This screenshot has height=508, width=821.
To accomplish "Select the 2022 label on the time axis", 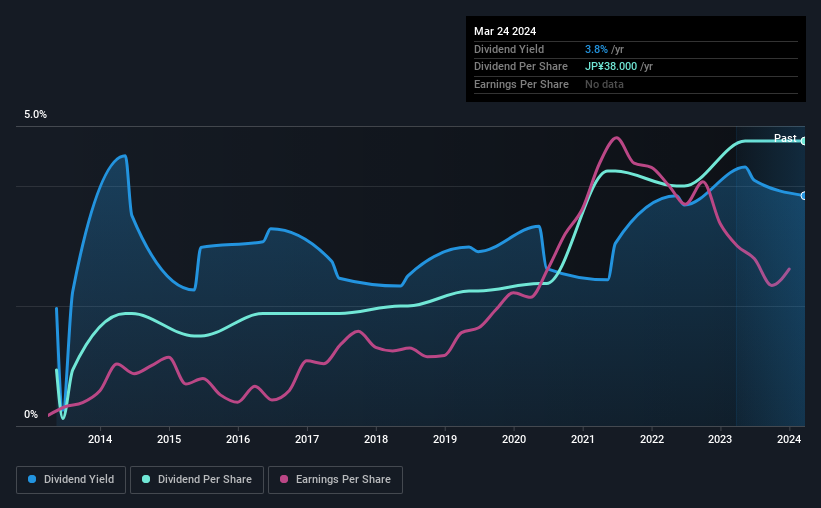I will (x=652, y=439).
